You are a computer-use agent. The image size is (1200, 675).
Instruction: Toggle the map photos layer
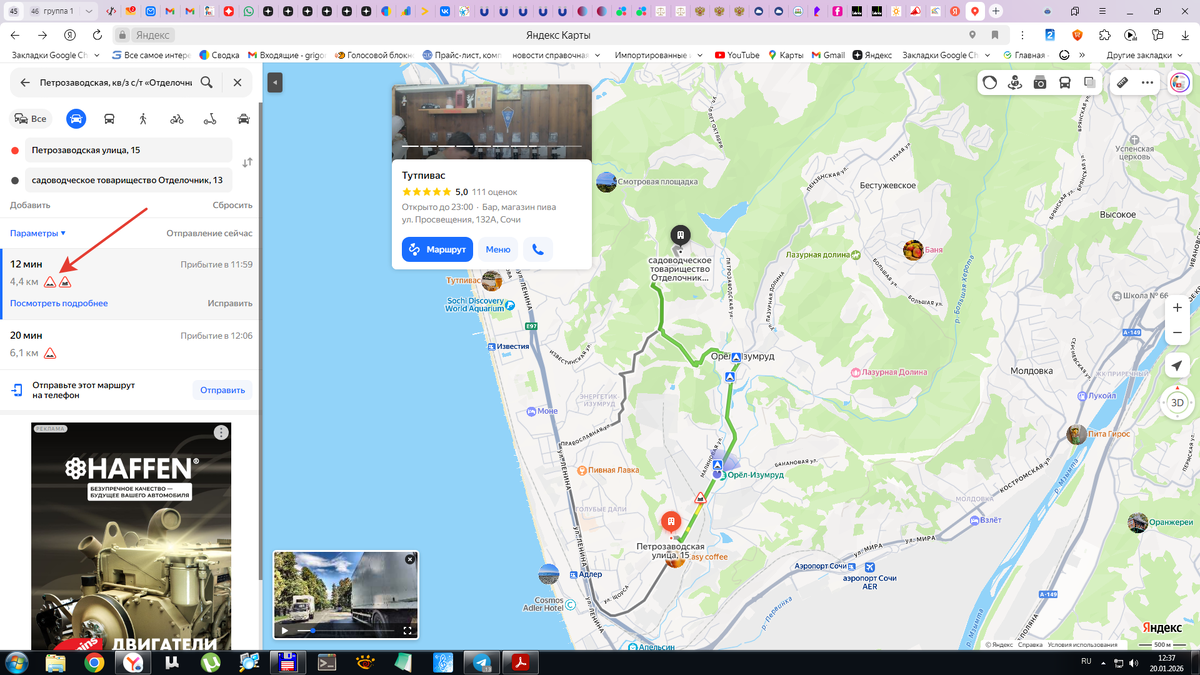(1040, 83)
